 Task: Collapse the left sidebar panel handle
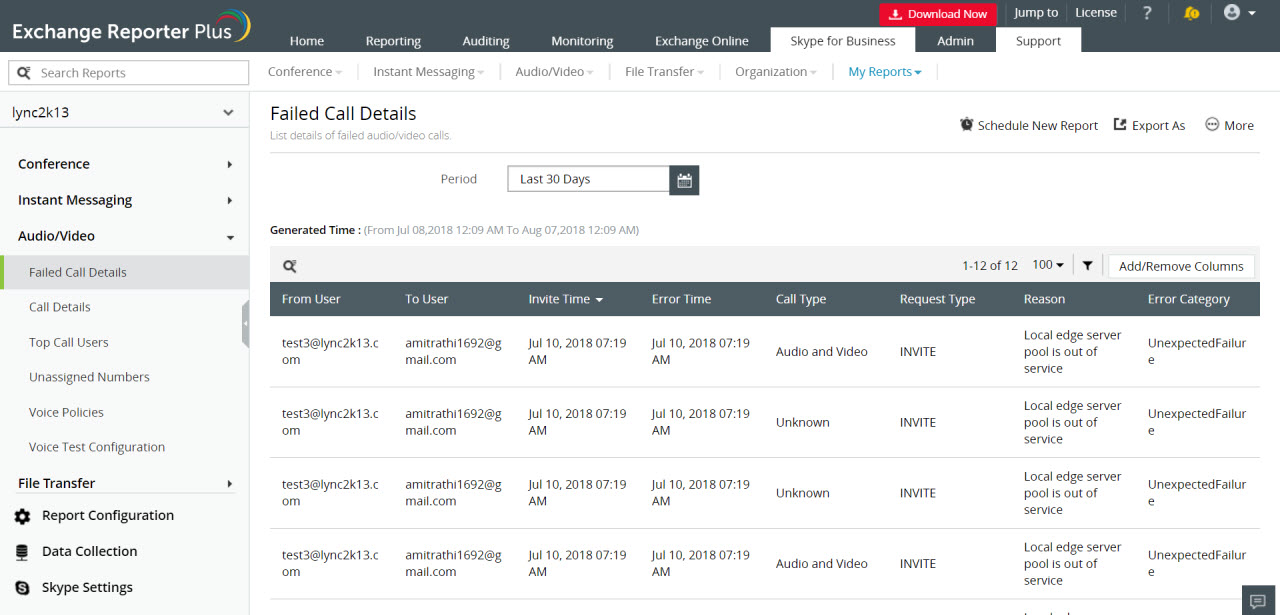point(245,324)
